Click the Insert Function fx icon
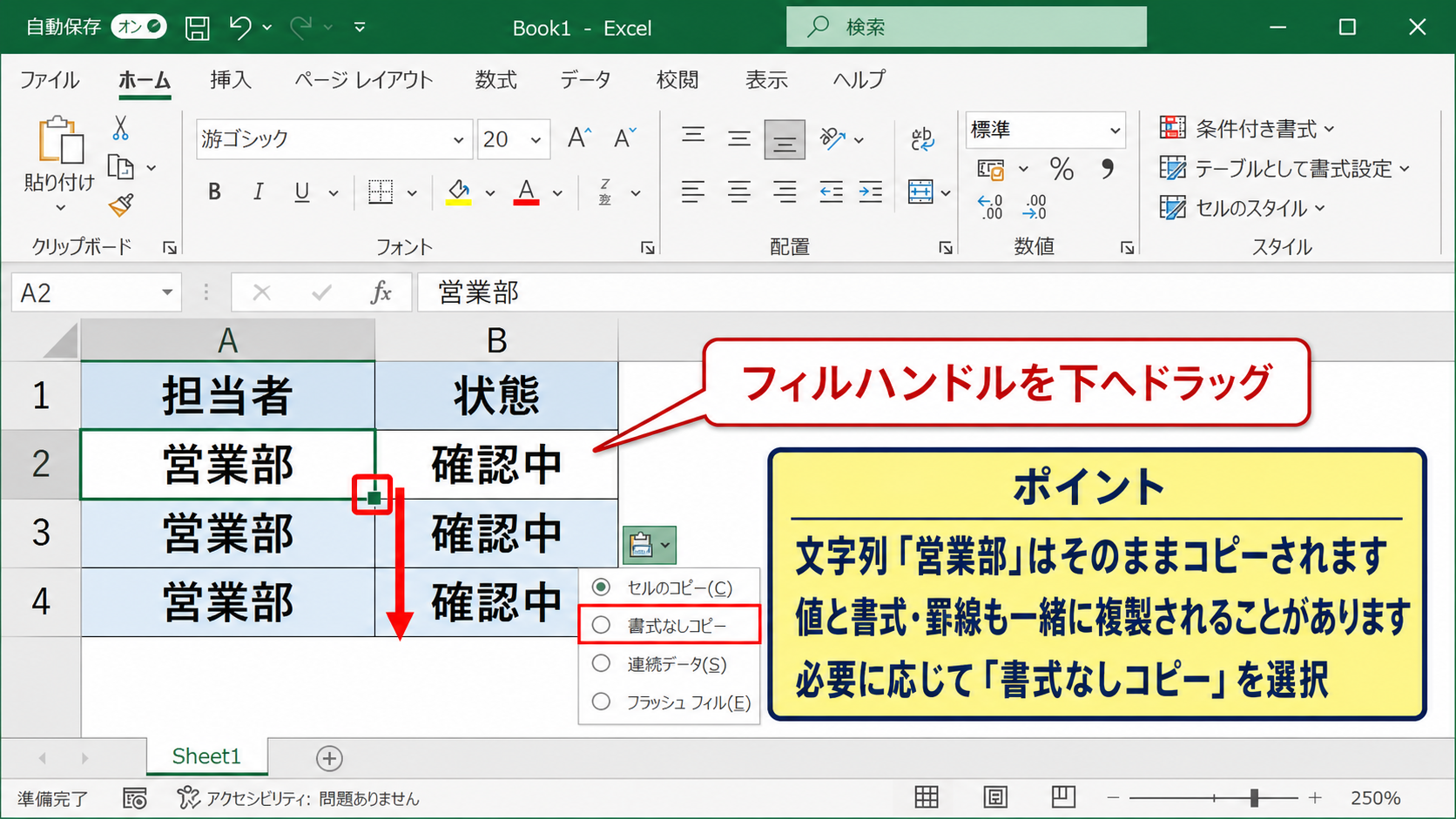The image size is (1456, 819). tap(381, 292)
